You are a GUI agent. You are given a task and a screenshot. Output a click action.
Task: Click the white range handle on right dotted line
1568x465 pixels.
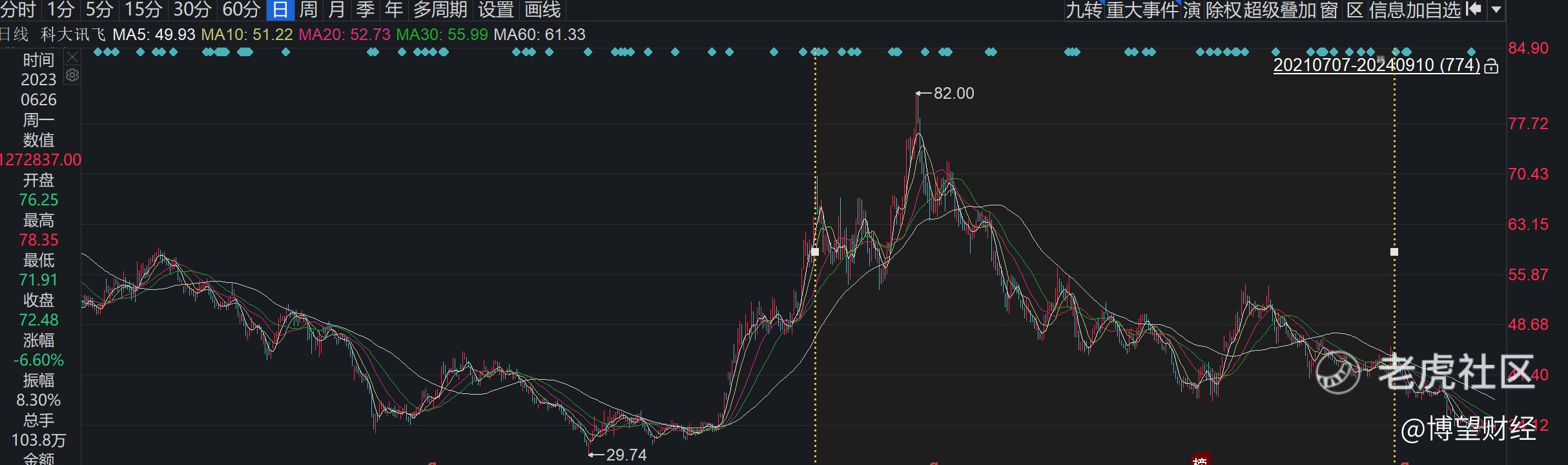(x=1394, y=252)
